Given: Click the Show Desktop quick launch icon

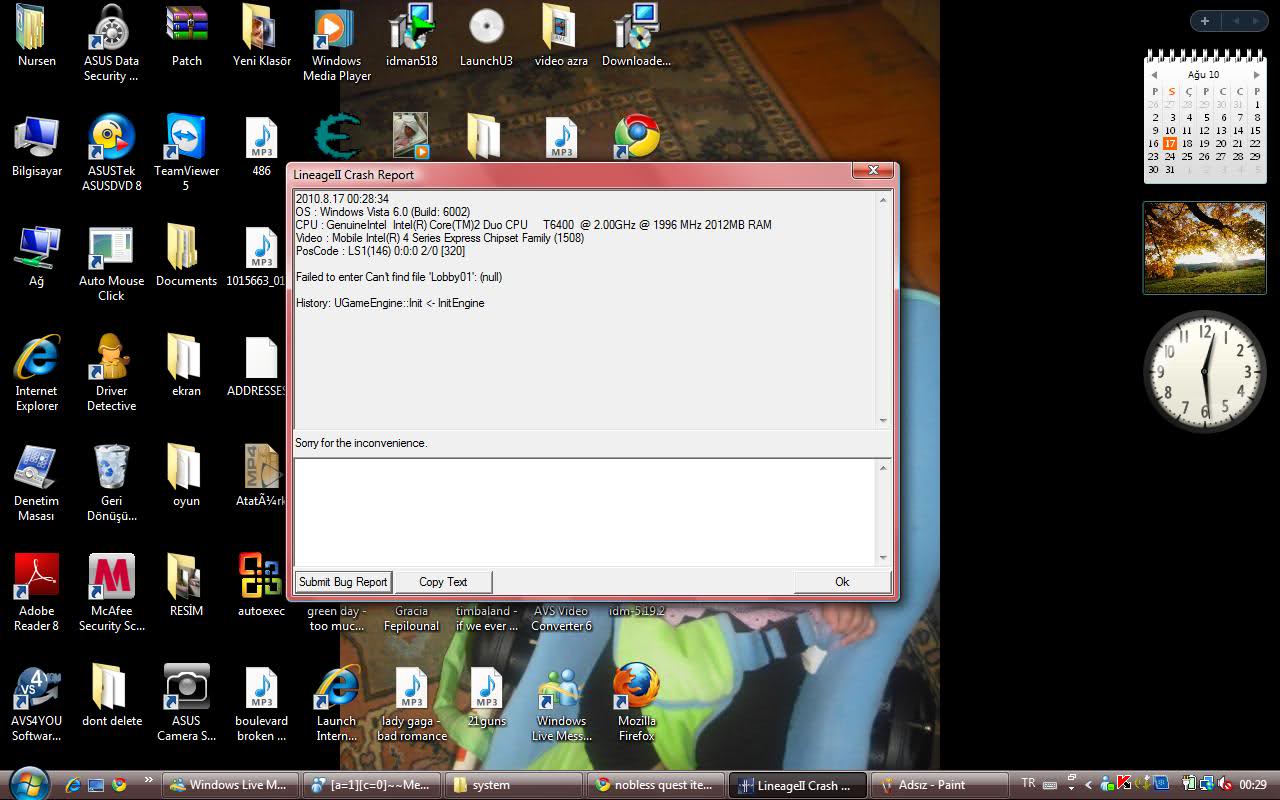Looking at the screenshot, I should pyautogui.click(x=96, y=785).
